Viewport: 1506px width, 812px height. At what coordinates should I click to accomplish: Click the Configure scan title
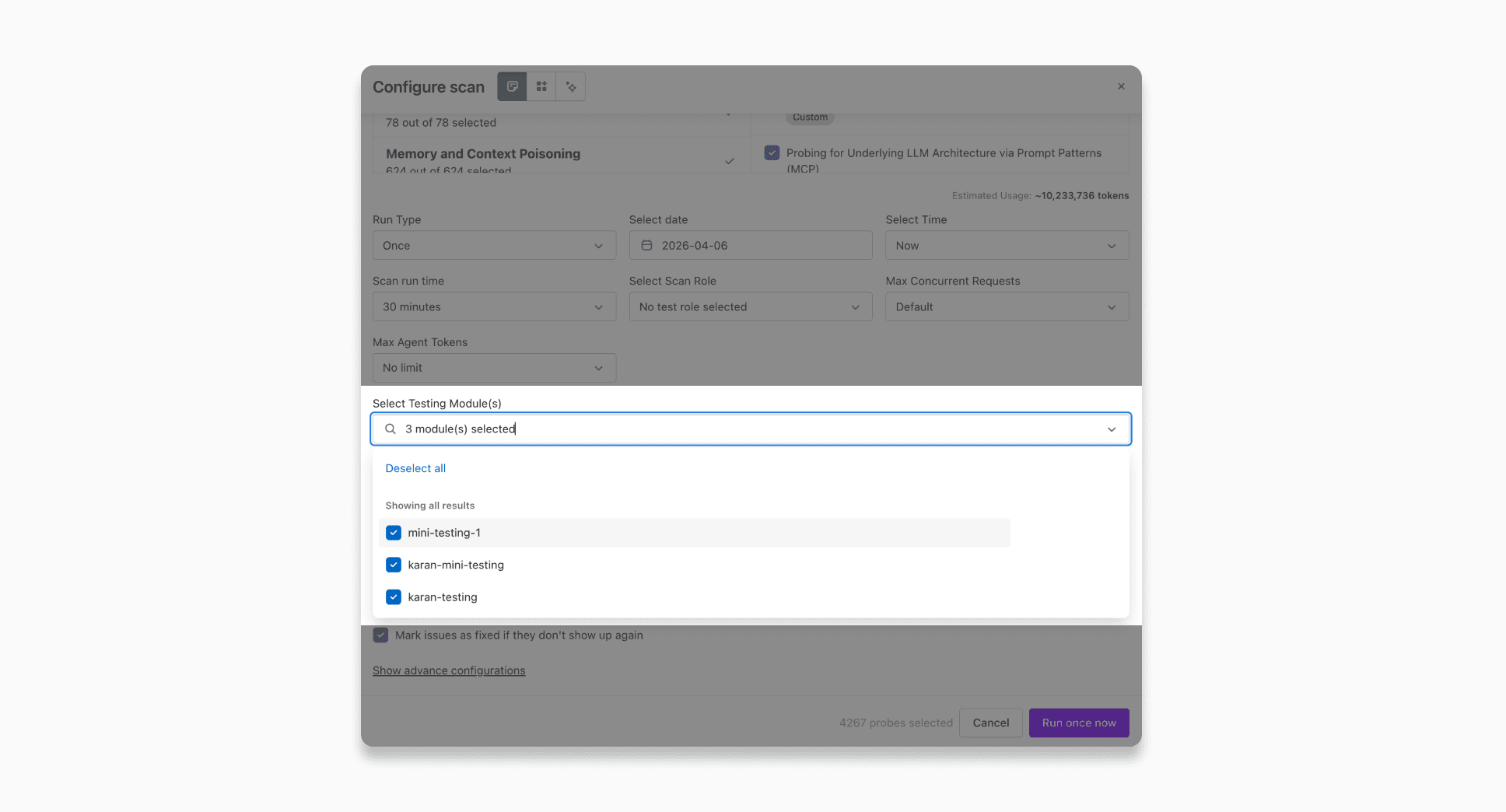point(429,87)
